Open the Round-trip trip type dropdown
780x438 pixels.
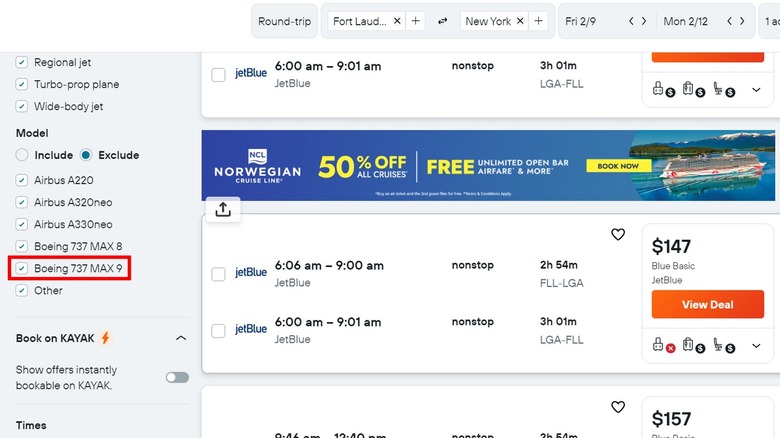pyautogui.click(x=285, y=21)
